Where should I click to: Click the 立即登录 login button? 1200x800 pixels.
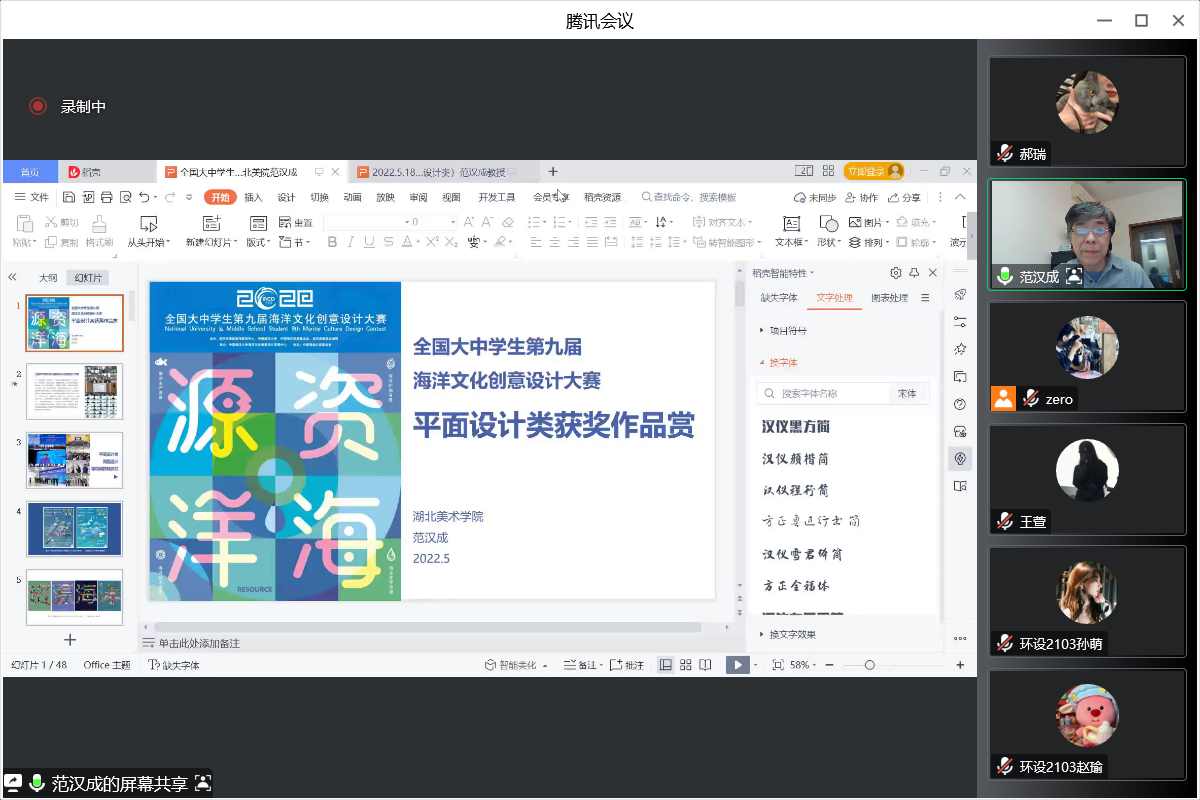coord(873,171)
